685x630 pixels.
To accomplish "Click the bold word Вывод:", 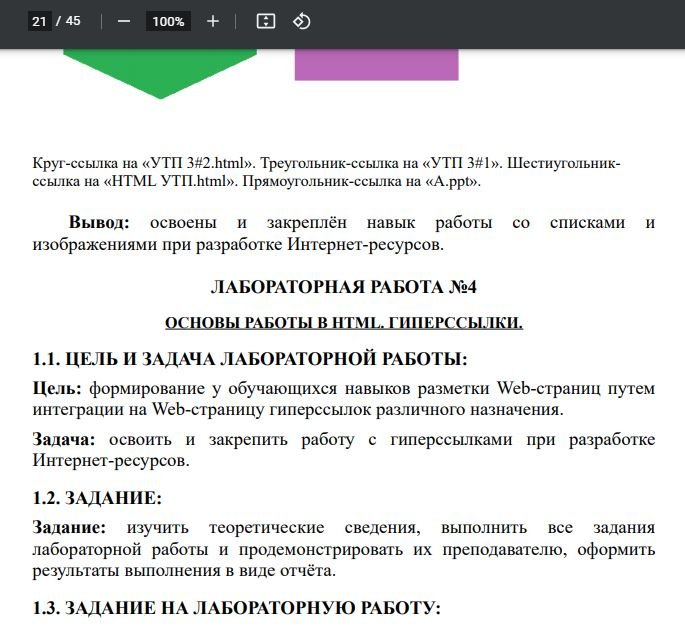I will click(x=99, y=222).
